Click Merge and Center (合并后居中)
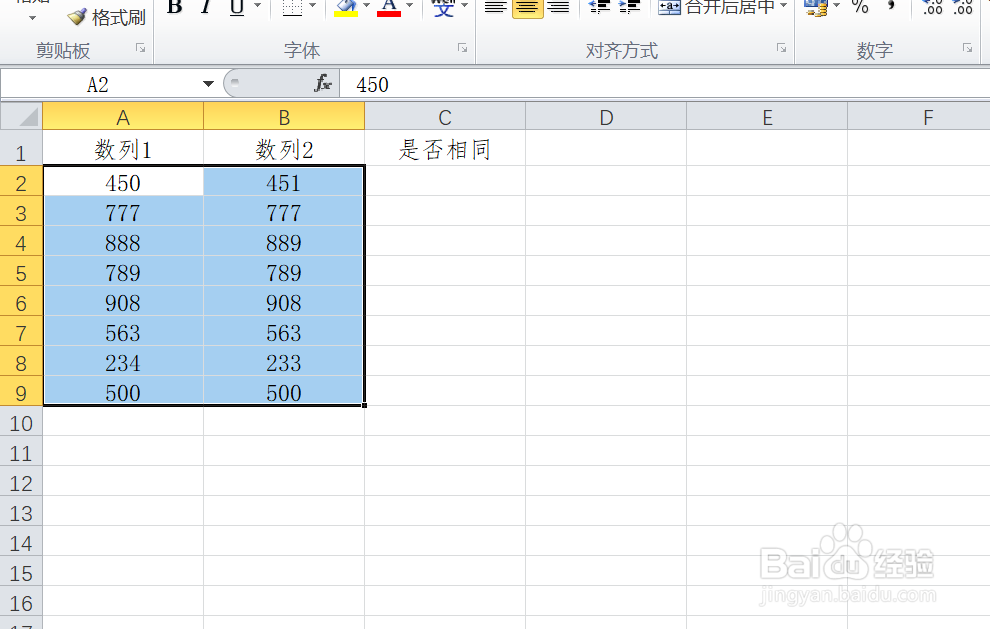The height and width of the screenshot is (629, 990). click(x=716, y=8)
